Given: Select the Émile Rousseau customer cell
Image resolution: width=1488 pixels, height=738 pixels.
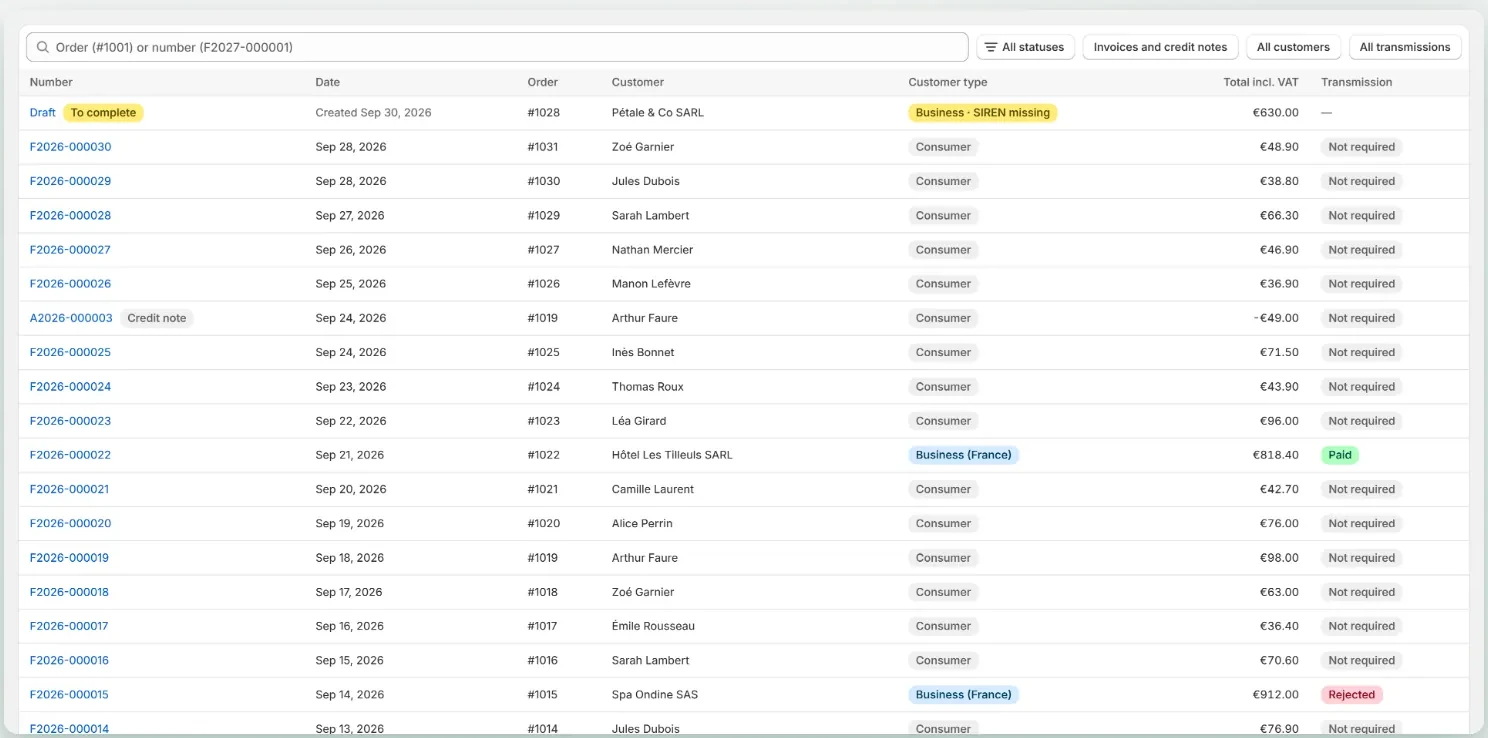Looking at the screenshot, I should tap(653, 626).
